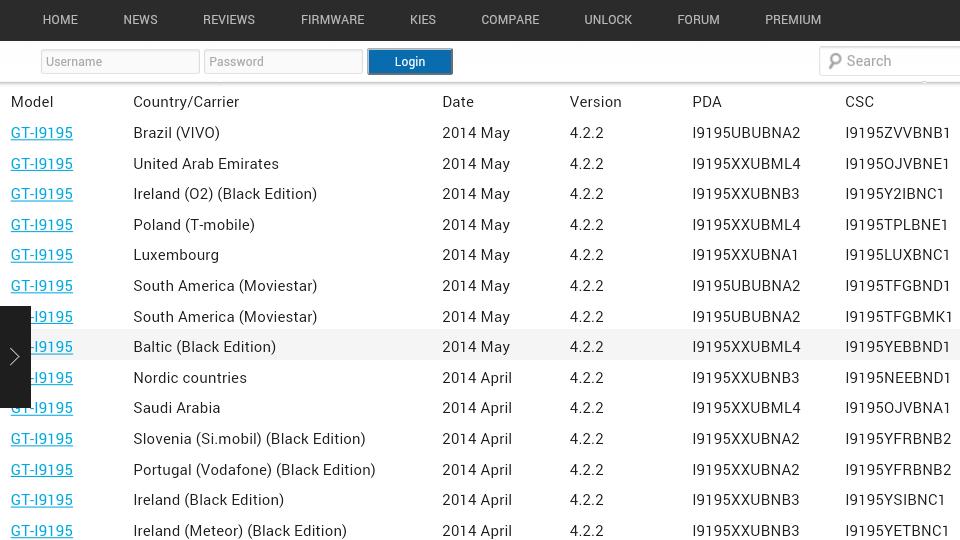
Task: Select FIRMWARE in the navigation bar
Action: pyautogui.click(x=332, y=20)
